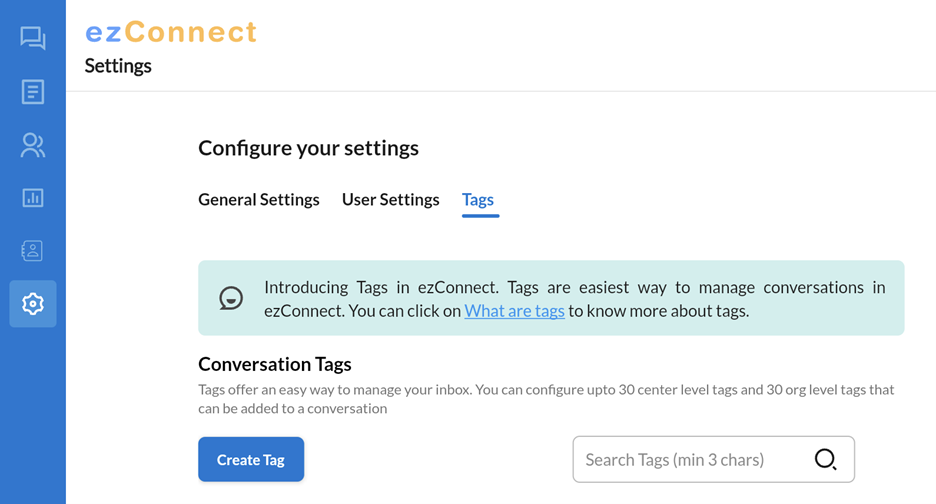Focus the Search Tags input field

pos(713,459)
